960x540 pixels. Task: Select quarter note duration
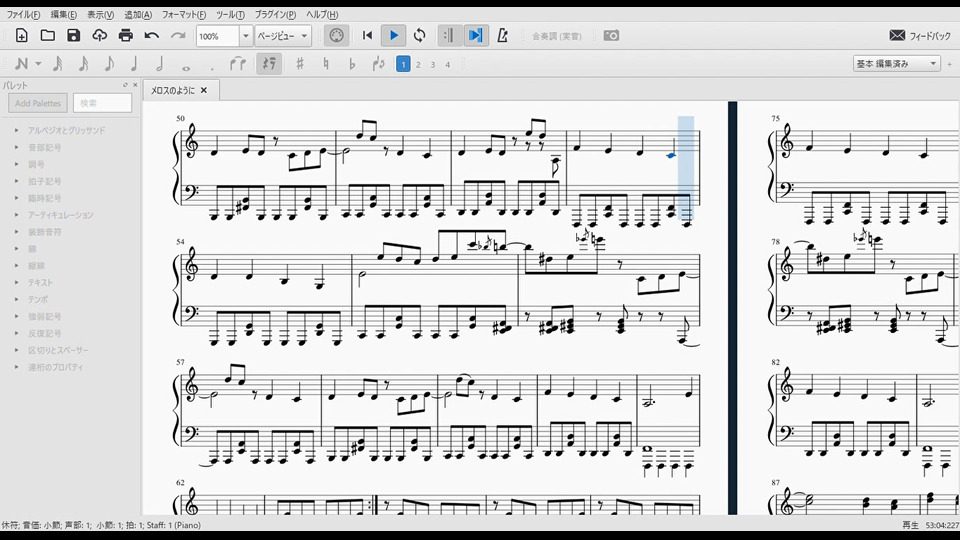pos(134,64)
